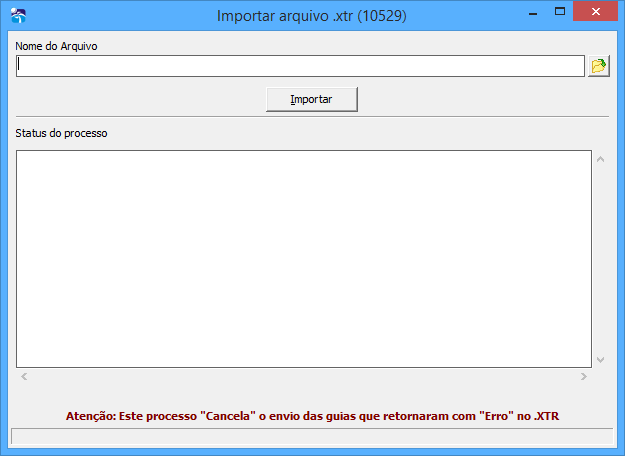Click the scroll up arrow of status box
This screenshot has width=625, height=456.
click(x=601, y=159)
